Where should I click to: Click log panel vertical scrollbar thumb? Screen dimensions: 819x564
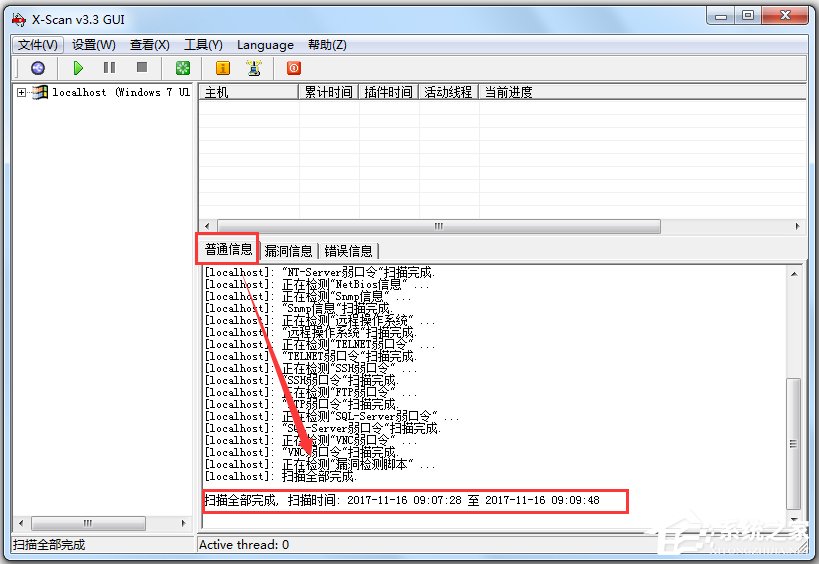coord(794,444)
